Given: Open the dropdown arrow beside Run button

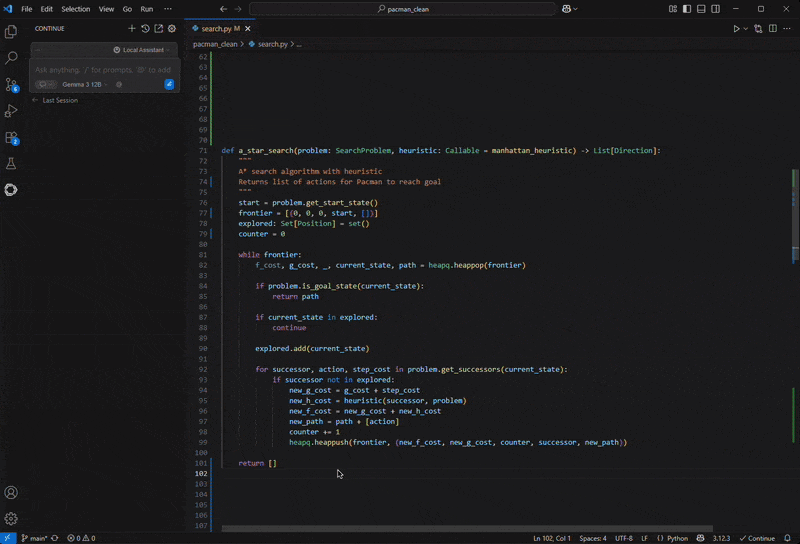Looking at the screenshot, I should point(745,29).
